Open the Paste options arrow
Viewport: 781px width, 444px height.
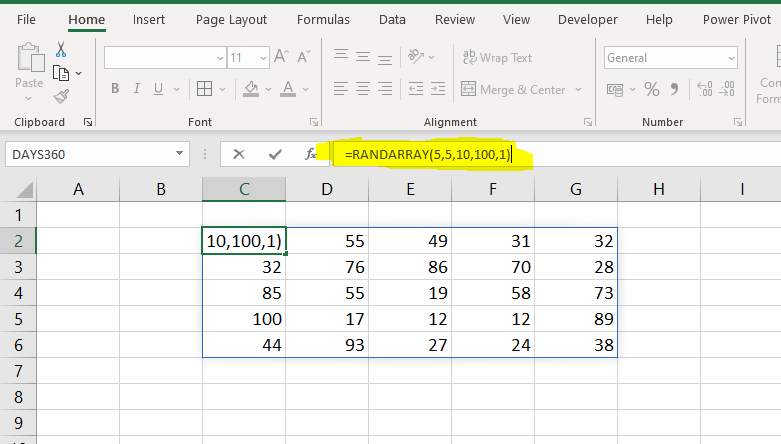(28, 98)
